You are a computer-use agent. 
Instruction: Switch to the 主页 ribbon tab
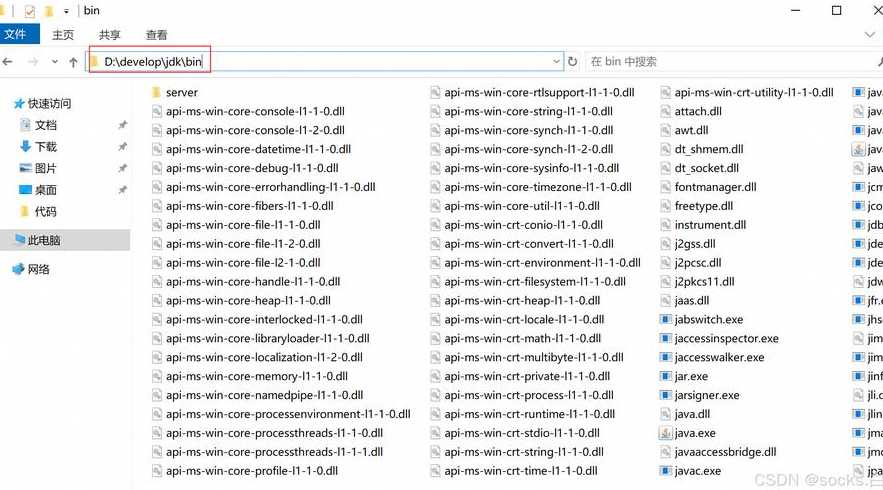pyautogui.click(x=63, y=35)
